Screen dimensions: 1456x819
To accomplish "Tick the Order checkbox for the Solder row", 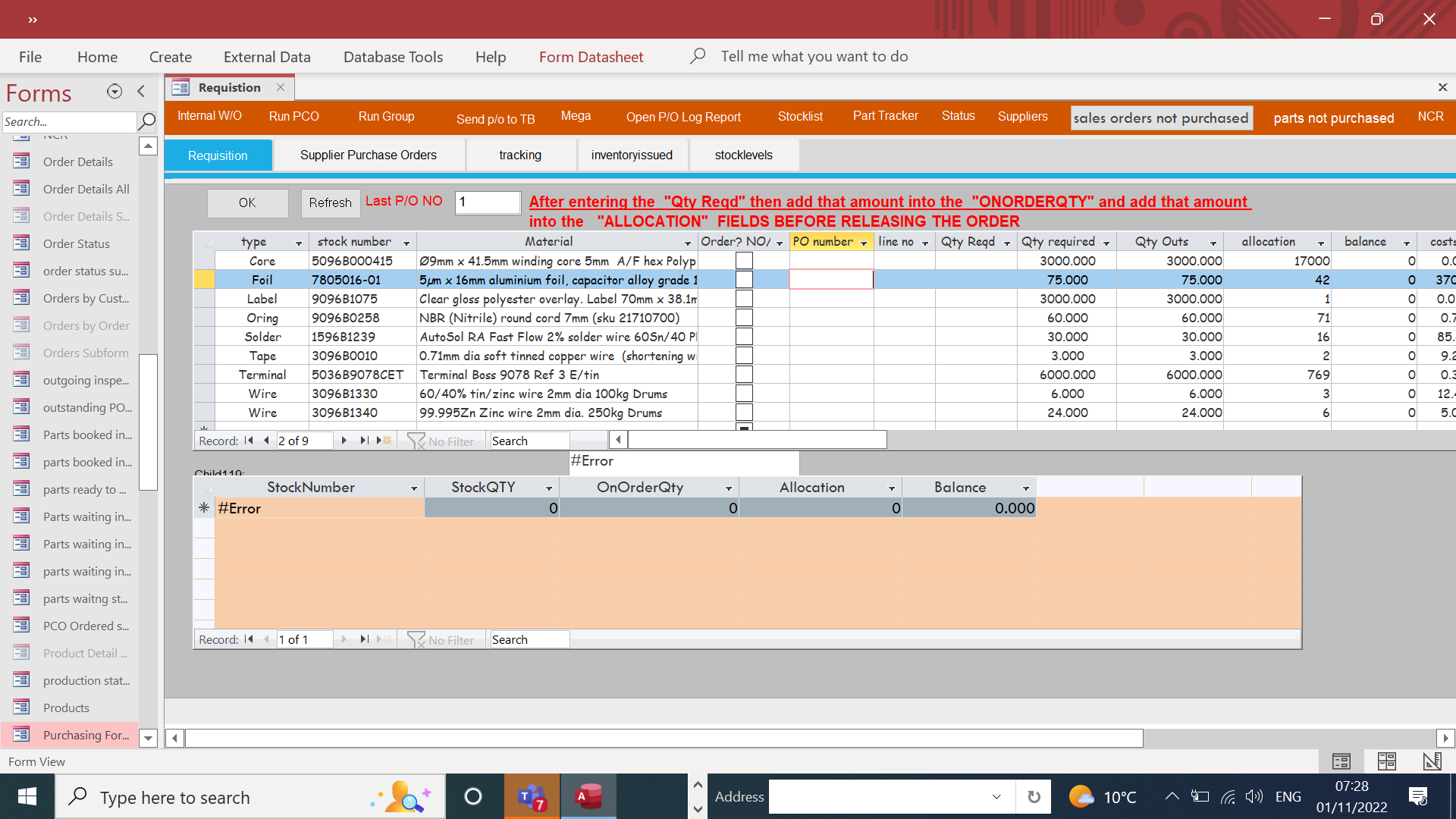I will click(744, 337).
